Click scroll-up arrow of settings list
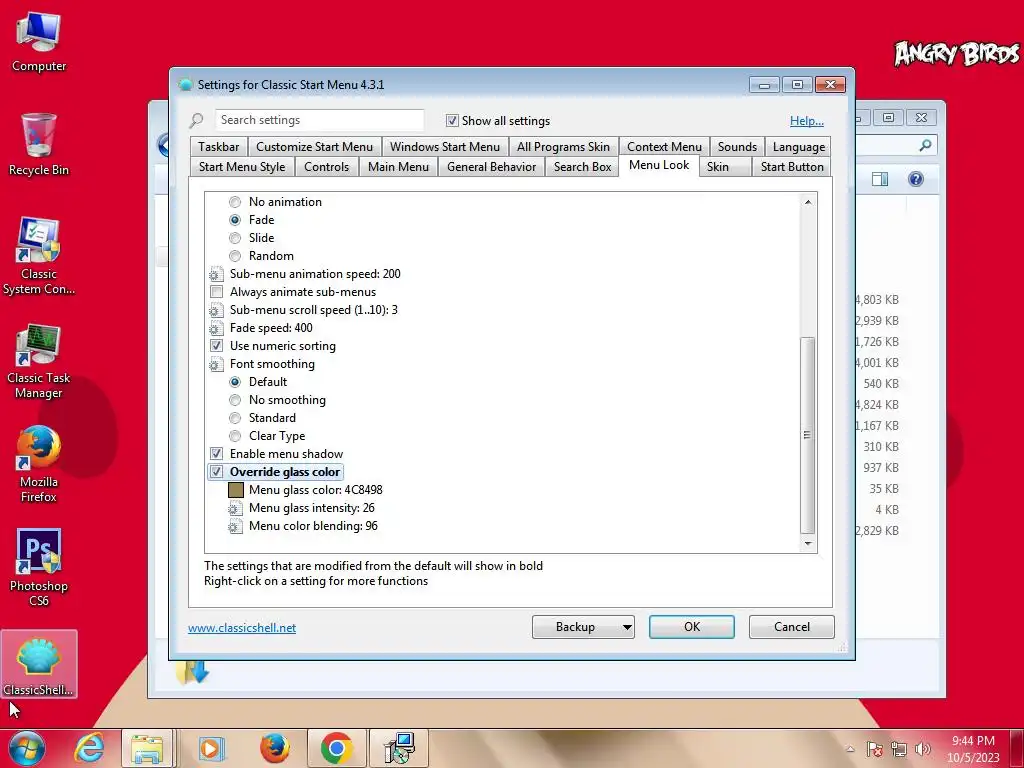Image resolution: width=1024 pixels, height=768 pixels. (x=808, y=202)
